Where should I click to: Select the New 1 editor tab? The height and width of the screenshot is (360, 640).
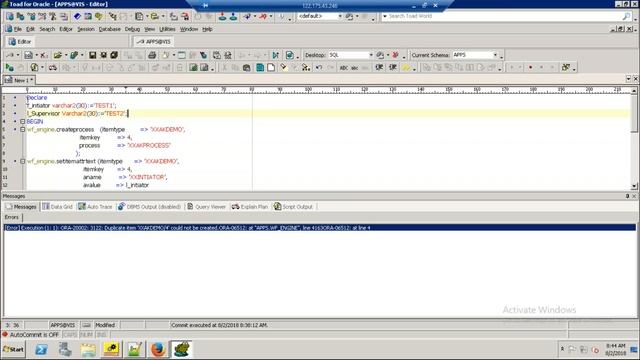point(18,80)
